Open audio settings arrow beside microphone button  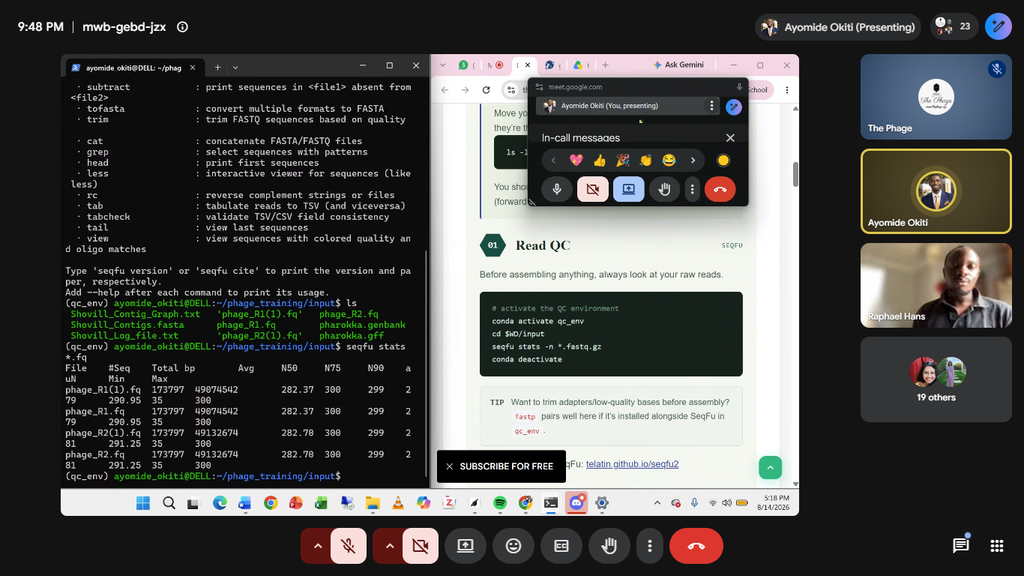[317, 546]
